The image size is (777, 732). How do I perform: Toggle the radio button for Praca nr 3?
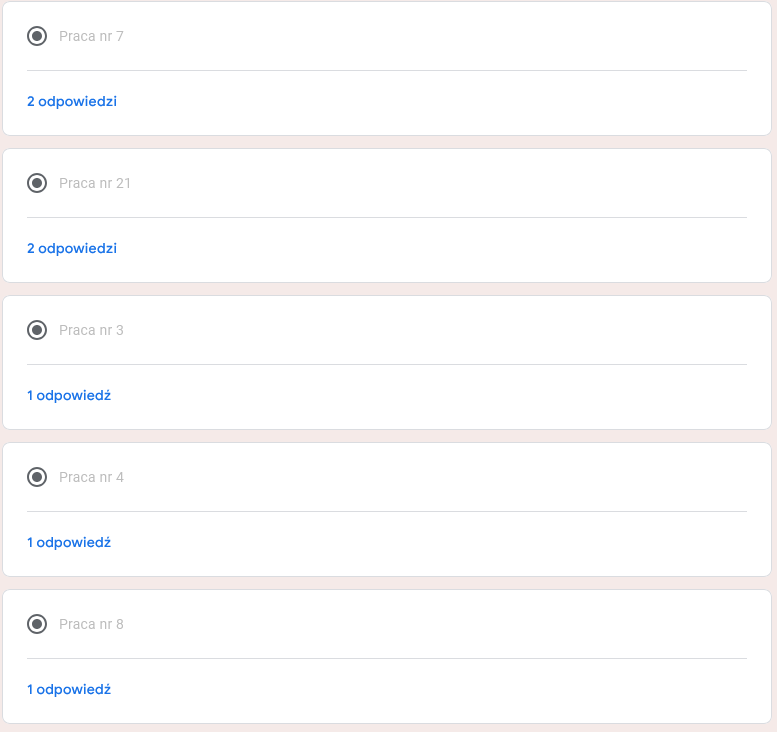tap(37, 330)
